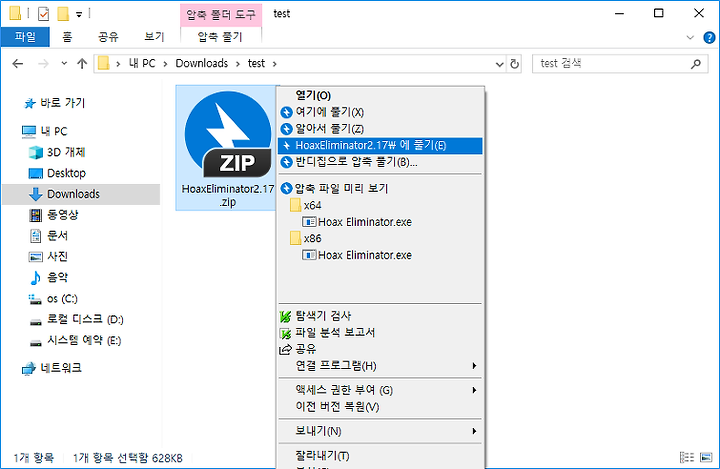720x469 pixels.
Task: Click quick access properties checkmark icon
Action: [43, 14]
